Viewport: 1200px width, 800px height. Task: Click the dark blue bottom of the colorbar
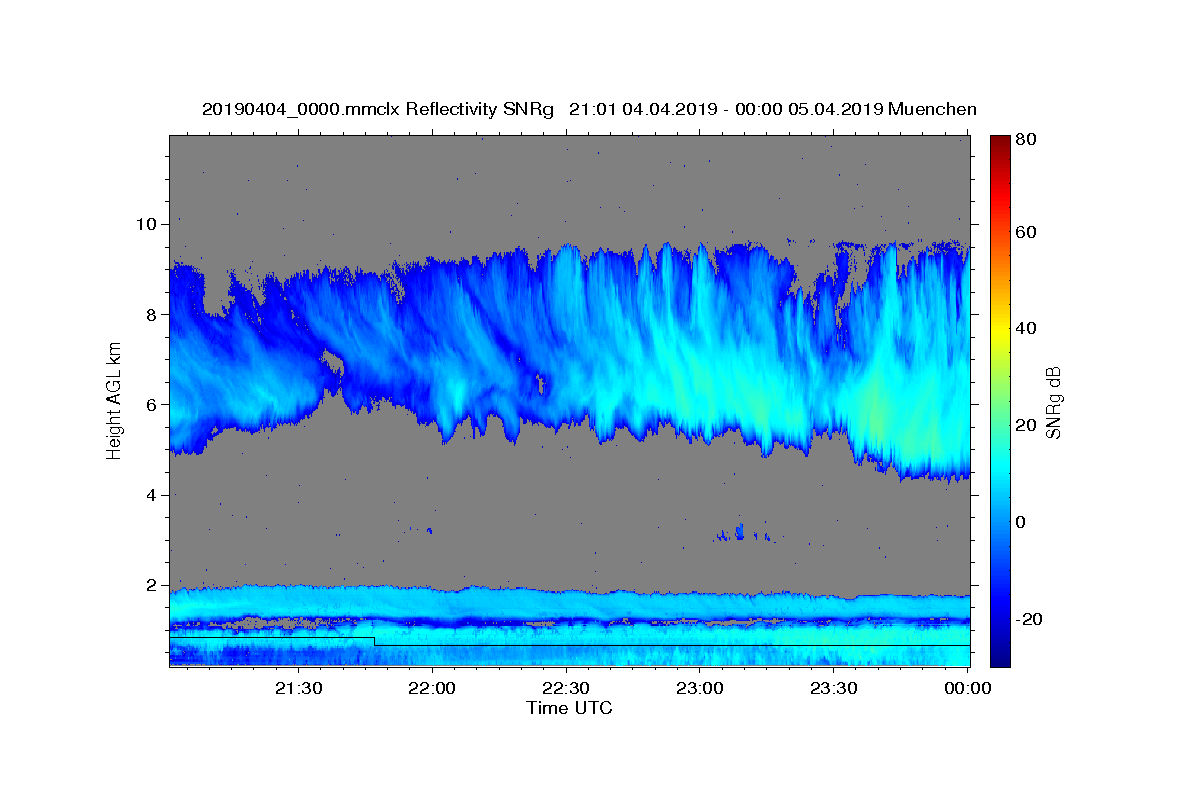tap(999, 658)
